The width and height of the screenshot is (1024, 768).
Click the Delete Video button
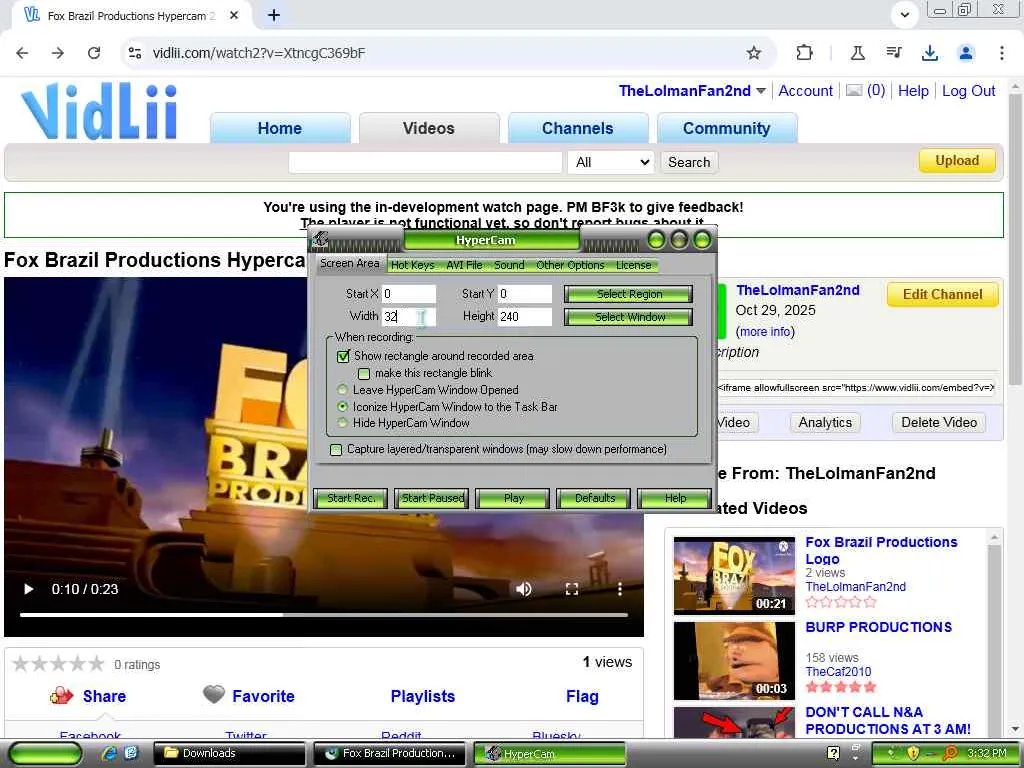[939, 423]
